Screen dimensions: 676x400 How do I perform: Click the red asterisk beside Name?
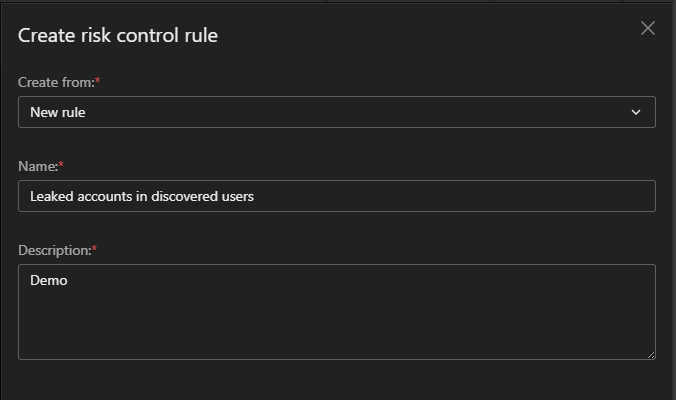(62, 164)
